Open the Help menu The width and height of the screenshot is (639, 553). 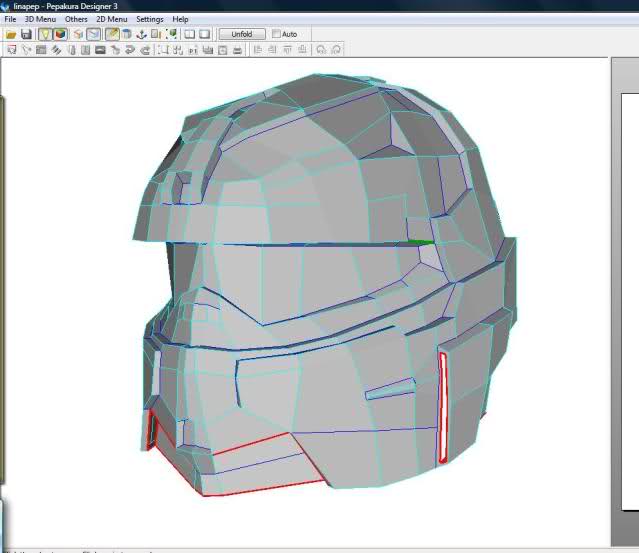coord(180,19)
